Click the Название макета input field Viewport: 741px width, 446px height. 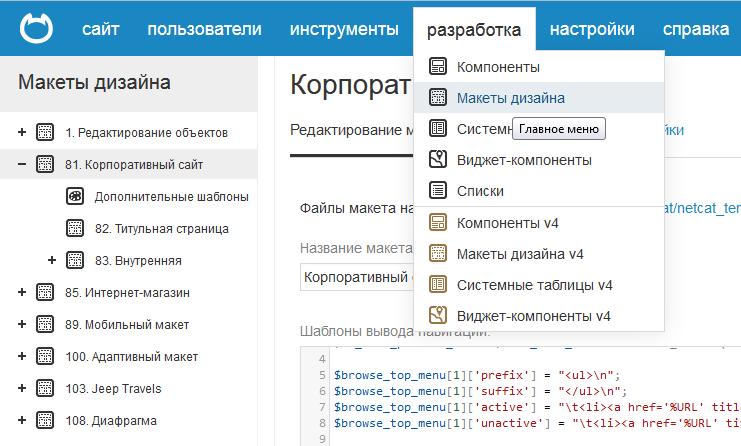point(355,277)
